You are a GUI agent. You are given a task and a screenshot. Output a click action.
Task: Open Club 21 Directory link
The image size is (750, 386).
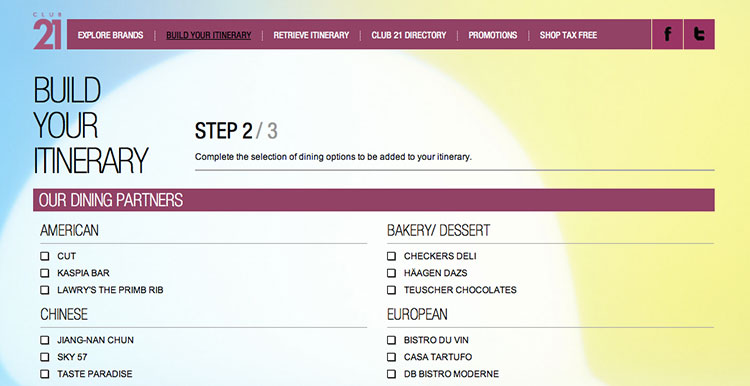[x=408, y=35]
